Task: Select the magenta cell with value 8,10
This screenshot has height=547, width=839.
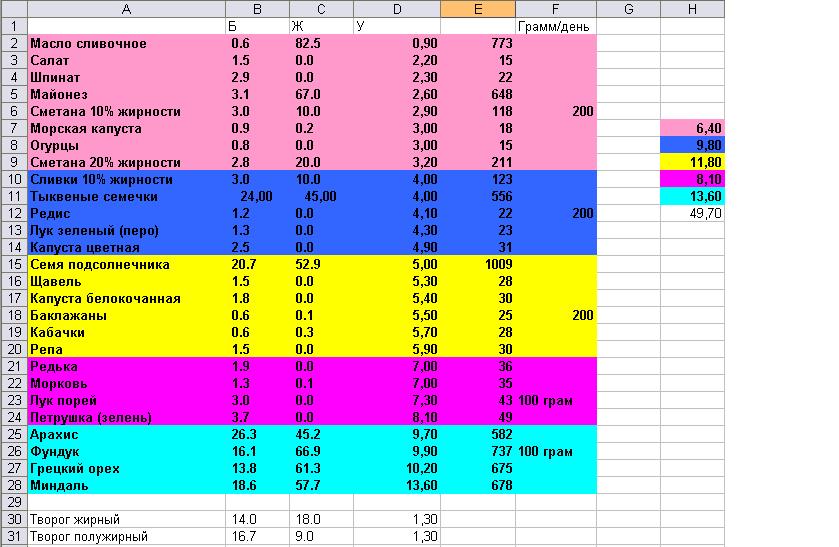Action: click(x=692, y=180)
